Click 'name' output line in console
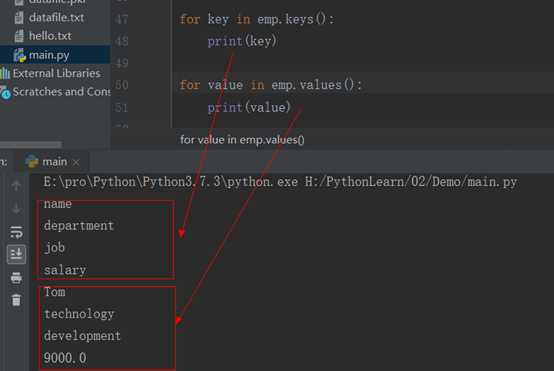Viewport: 554px width, 371px height. (58, 204)
